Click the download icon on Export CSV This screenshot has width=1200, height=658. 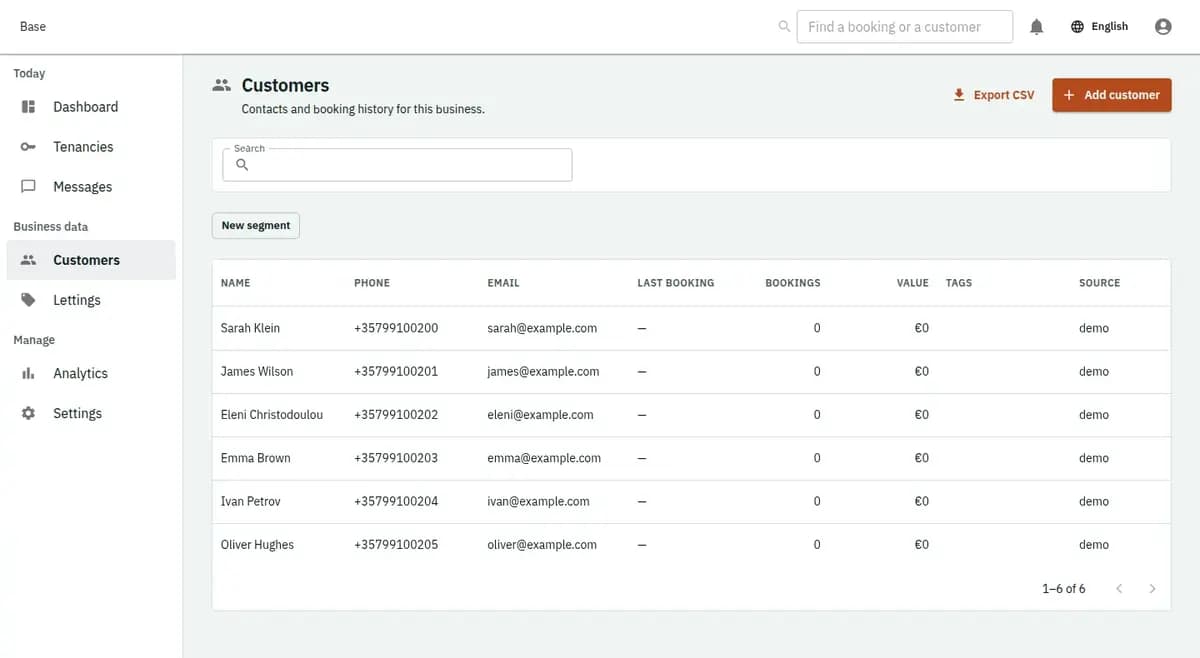pyautogui.click(x=959, y=95)
